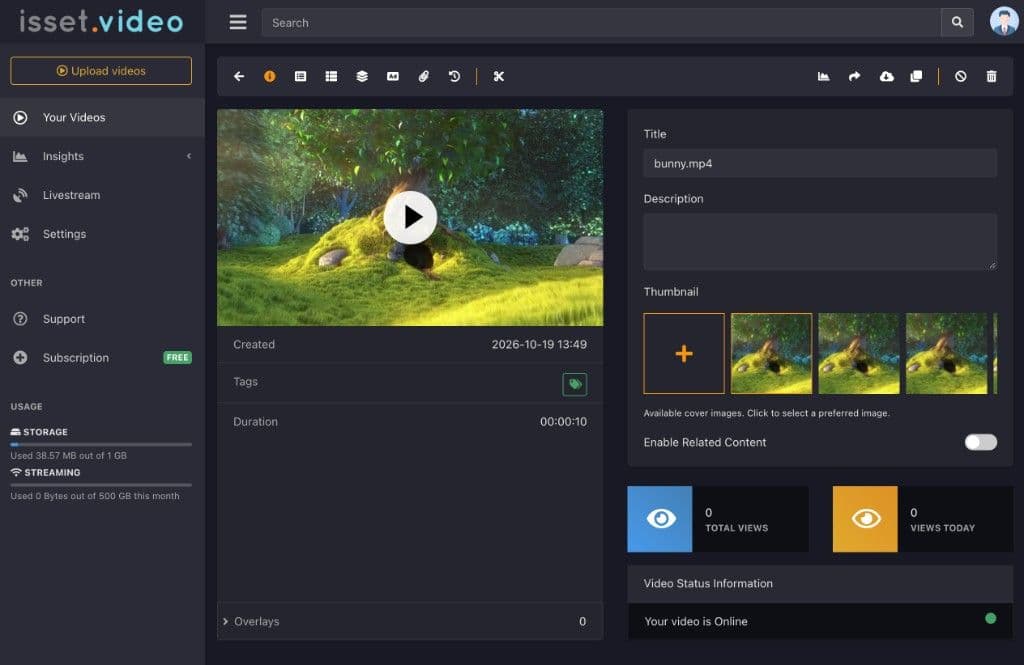Open the history clock icon
Viewport: 1024px width, 665px height.
click(455, 76)
